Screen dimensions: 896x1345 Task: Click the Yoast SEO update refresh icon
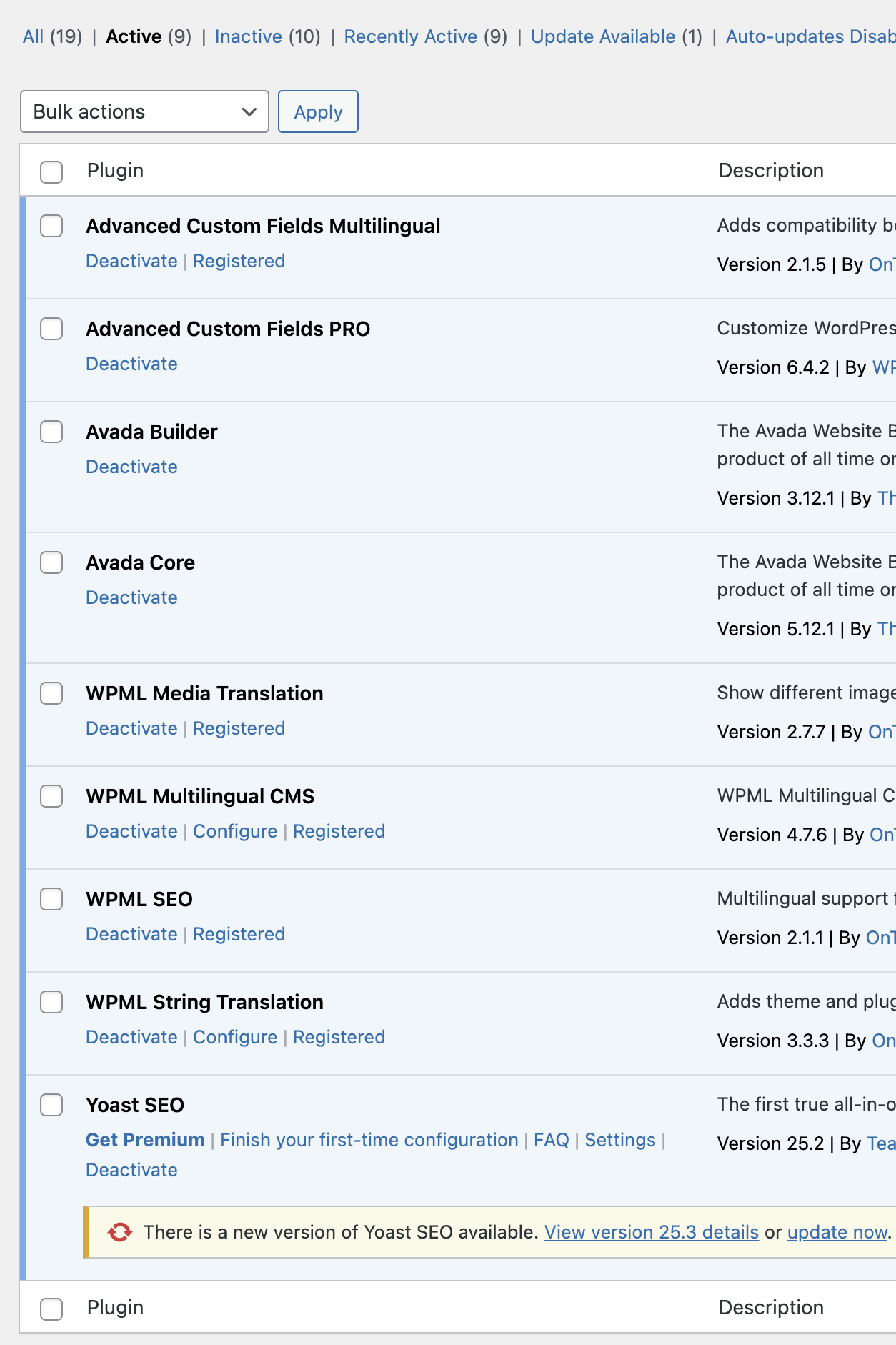click(120, 1232)
